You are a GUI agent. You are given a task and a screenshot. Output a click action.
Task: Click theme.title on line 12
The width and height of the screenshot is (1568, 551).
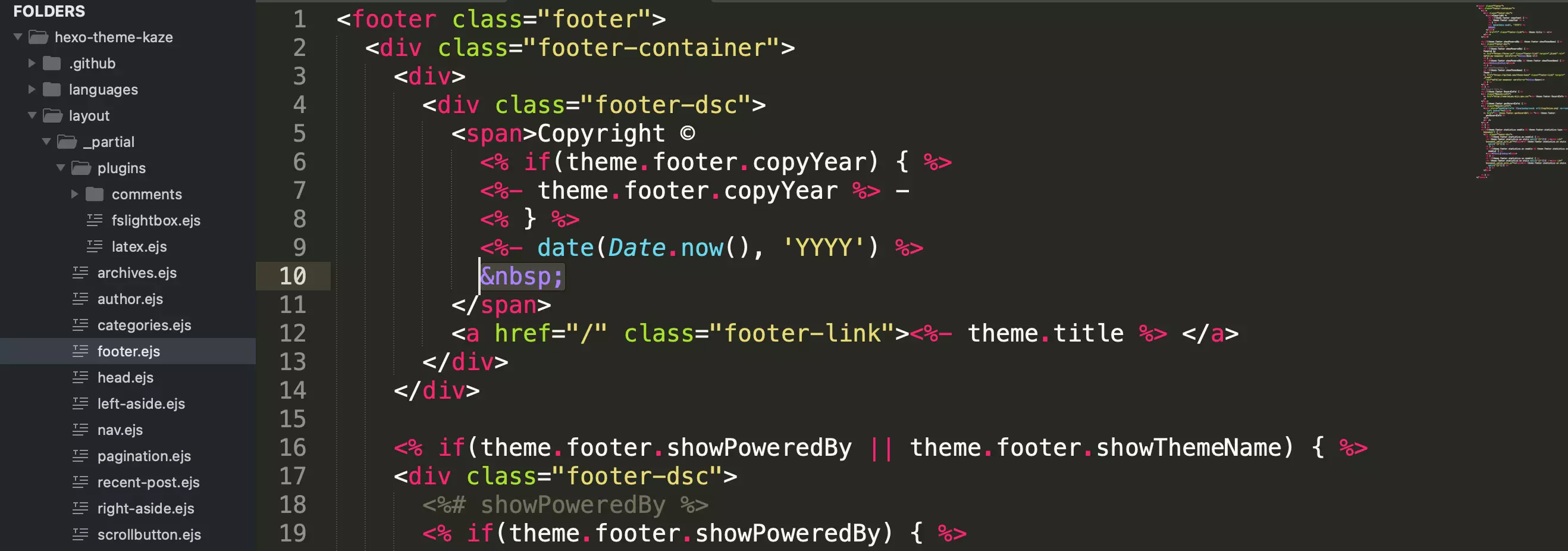pos(1046,334)
